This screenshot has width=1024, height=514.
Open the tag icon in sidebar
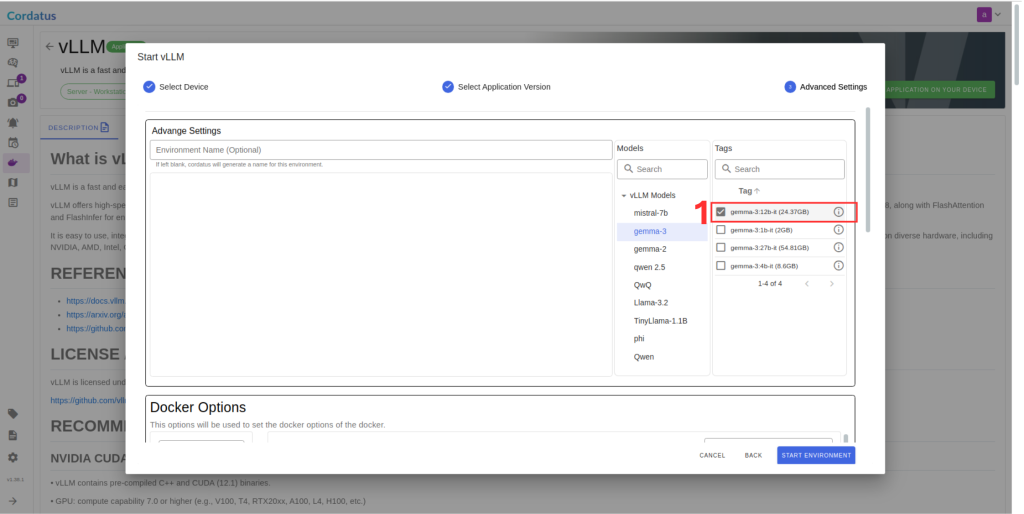[x=12, y=413]
